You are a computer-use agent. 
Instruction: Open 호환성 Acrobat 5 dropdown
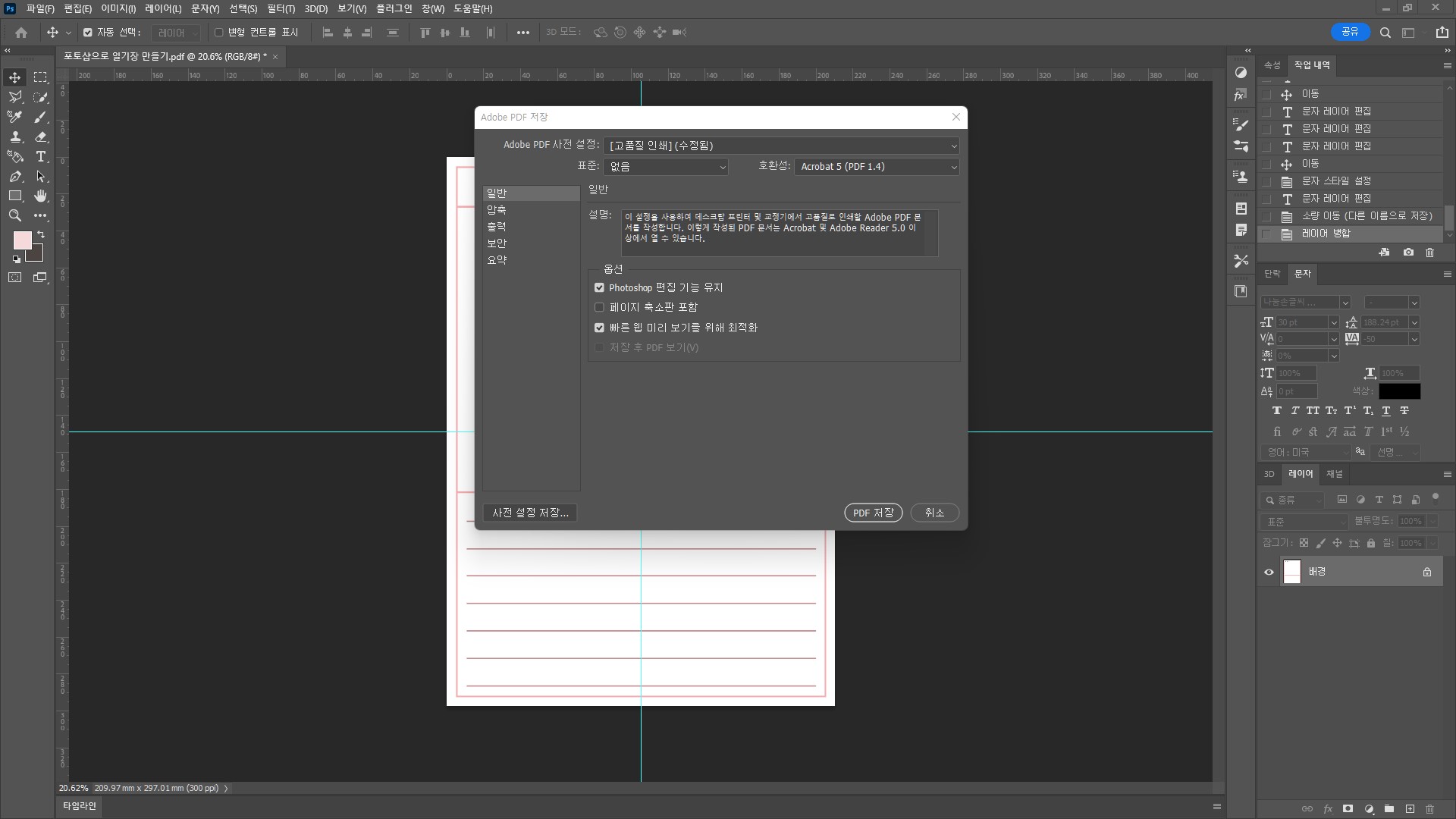point(877,167)
